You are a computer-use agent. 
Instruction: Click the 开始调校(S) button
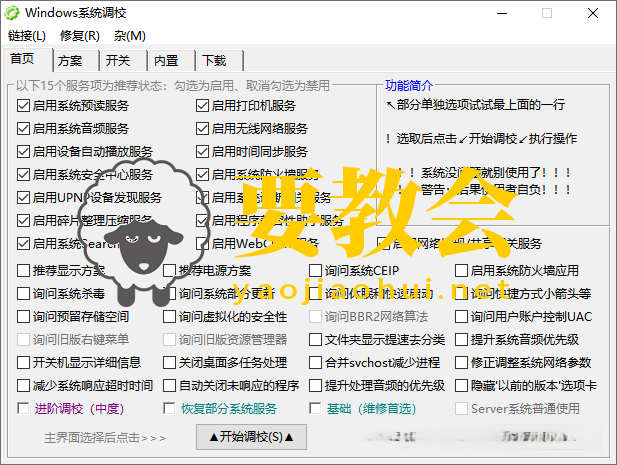251,437
